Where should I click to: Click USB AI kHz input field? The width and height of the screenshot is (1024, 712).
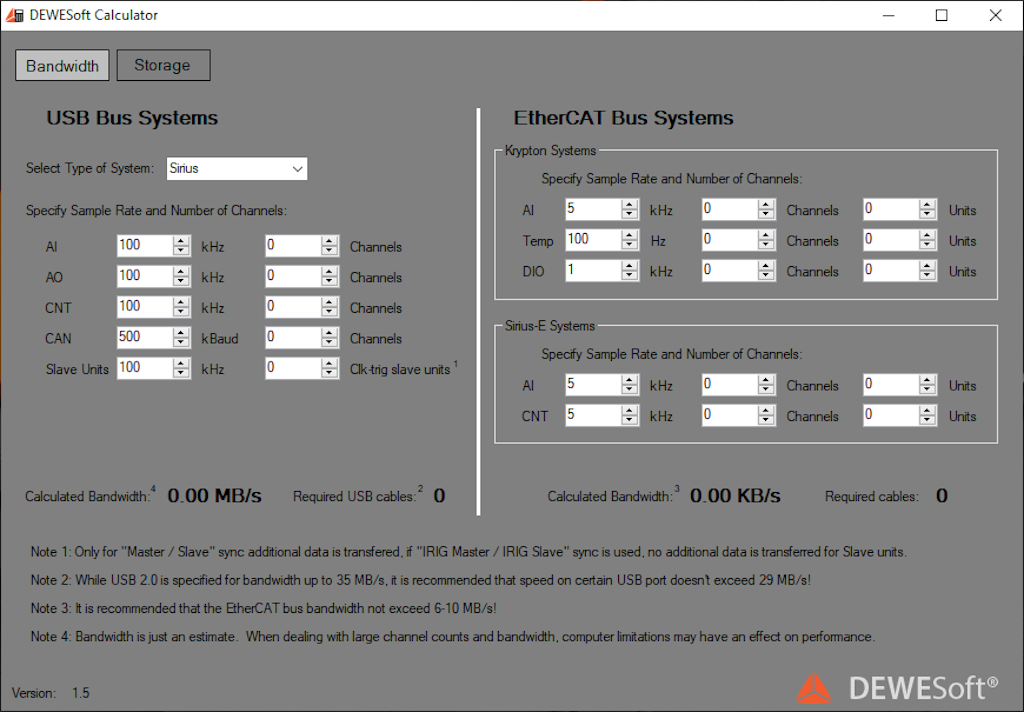145,246
